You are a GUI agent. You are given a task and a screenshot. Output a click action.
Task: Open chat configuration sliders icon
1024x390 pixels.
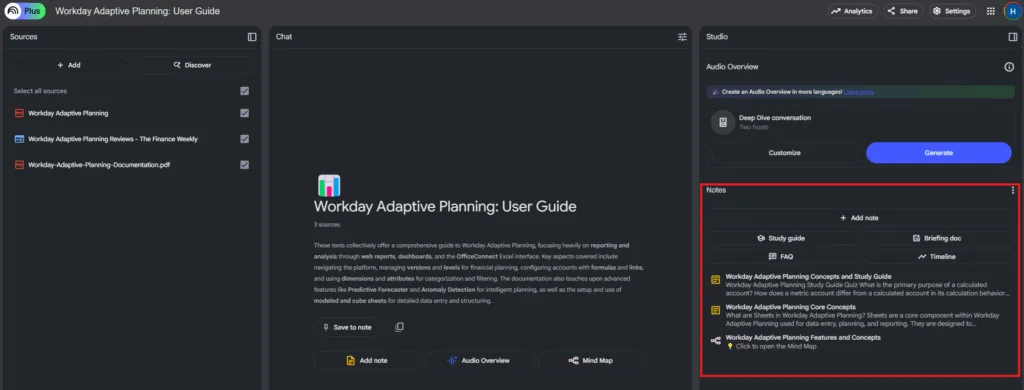click(682, 37)
